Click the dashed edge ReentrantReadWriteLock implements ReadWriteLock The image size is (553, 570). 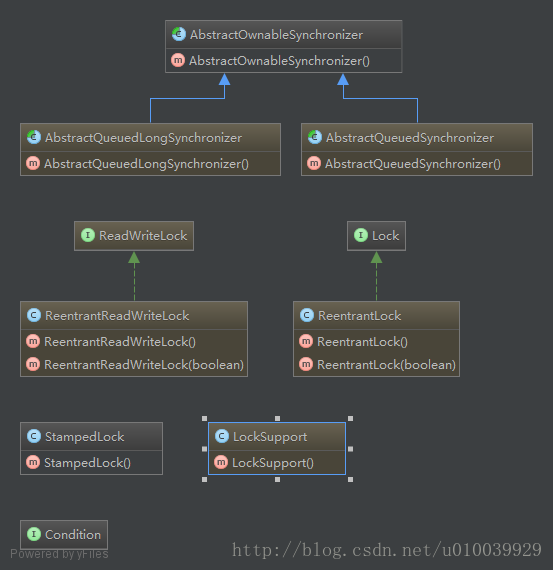click(x=134, y=276)
